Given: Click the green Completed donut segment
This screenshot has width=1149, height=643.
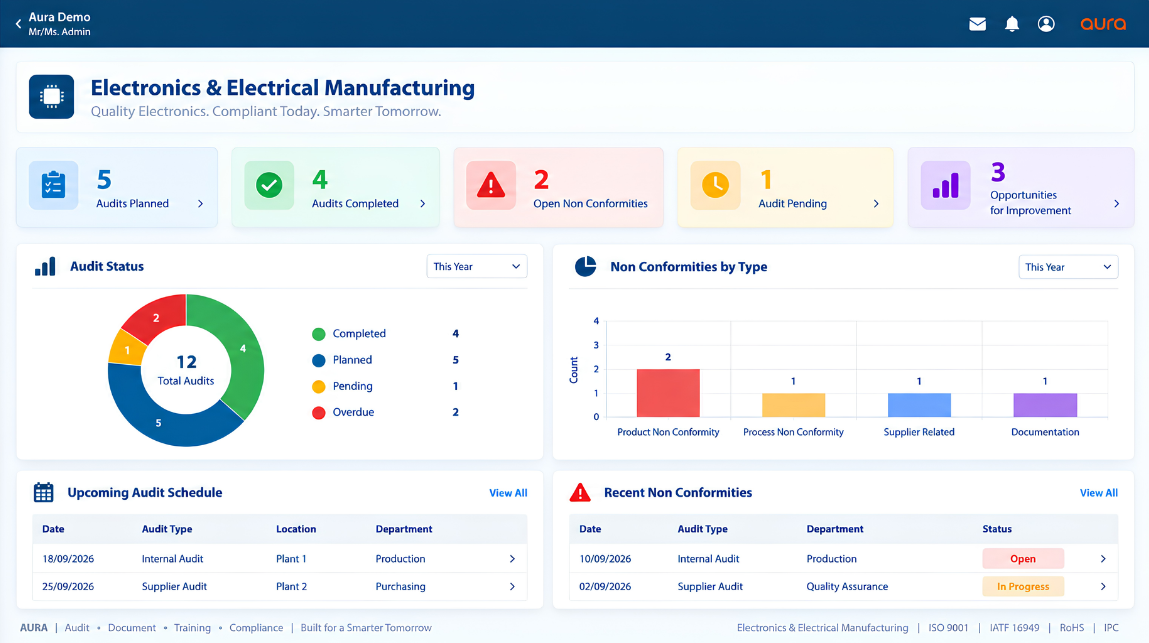Looking at the screenshot, I should [x=243, y=348].
